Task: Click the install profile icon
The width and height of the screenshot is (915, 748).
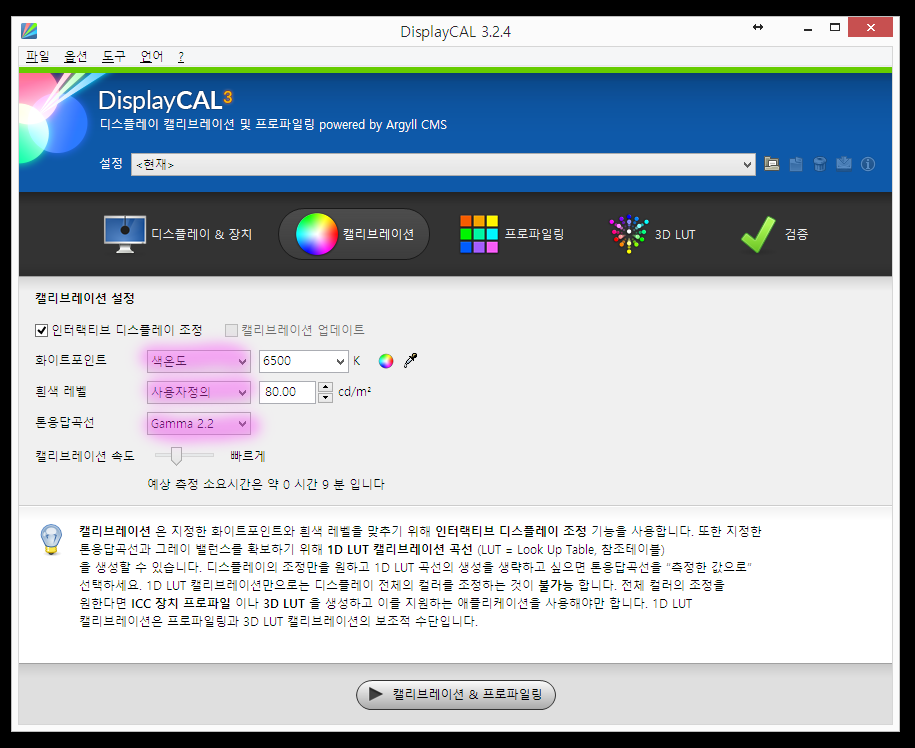Action: [844, 164]
